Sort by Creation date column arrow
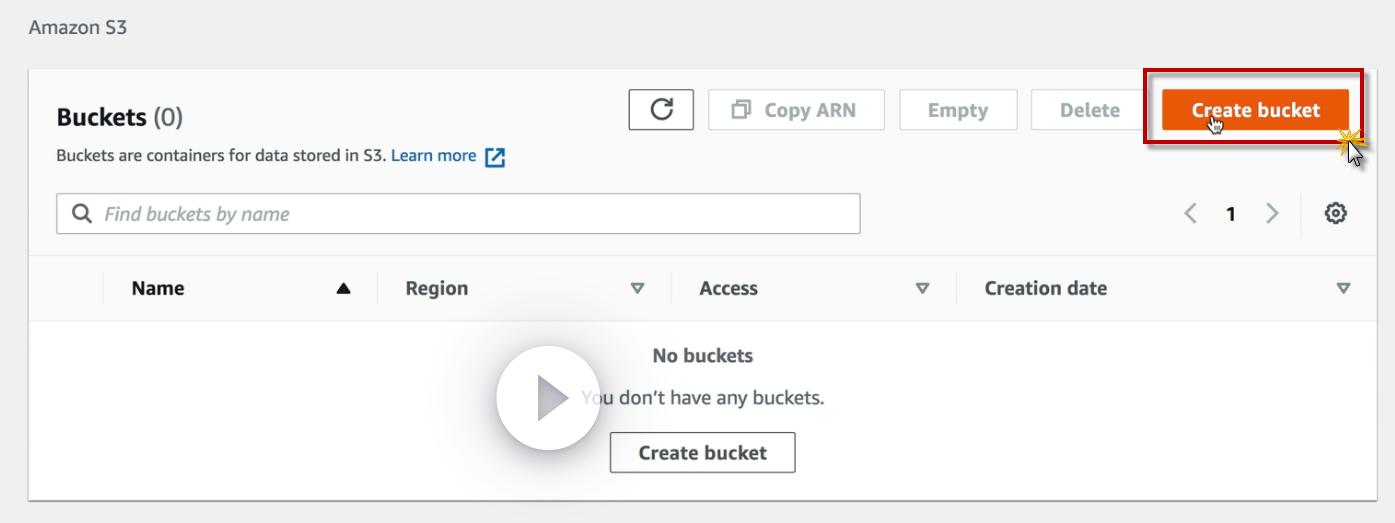Image resolution: width=1395 pixels, height=523 pixels. (1343, 289)
